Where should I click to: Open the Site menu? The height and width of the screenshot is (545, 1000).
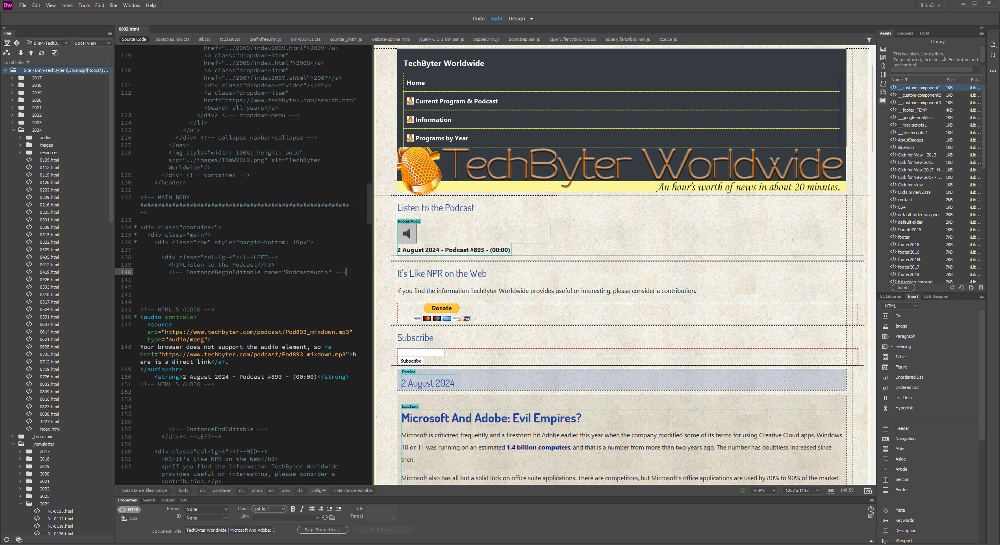pos(114,5)
